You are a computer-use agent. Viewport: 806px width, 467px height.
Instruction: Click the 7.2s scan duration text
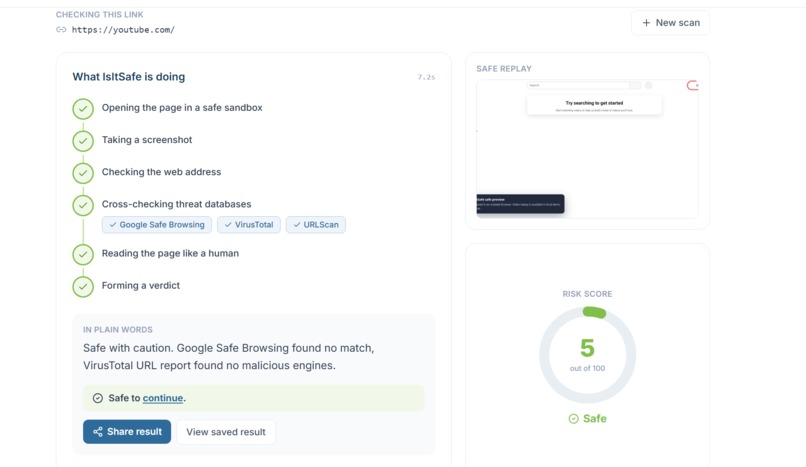426,77
